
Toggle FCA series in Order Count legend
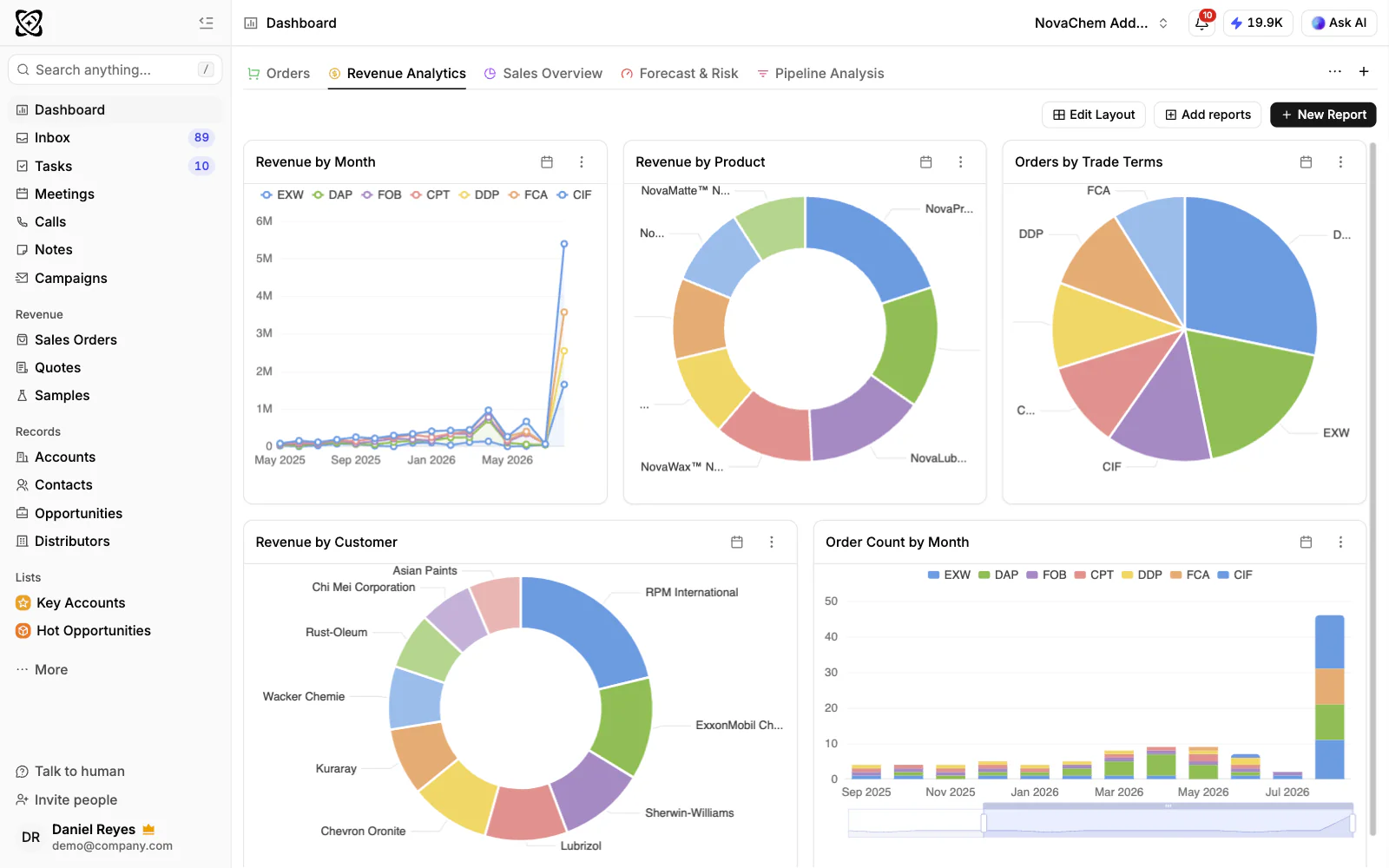(x=1190, y=575)
